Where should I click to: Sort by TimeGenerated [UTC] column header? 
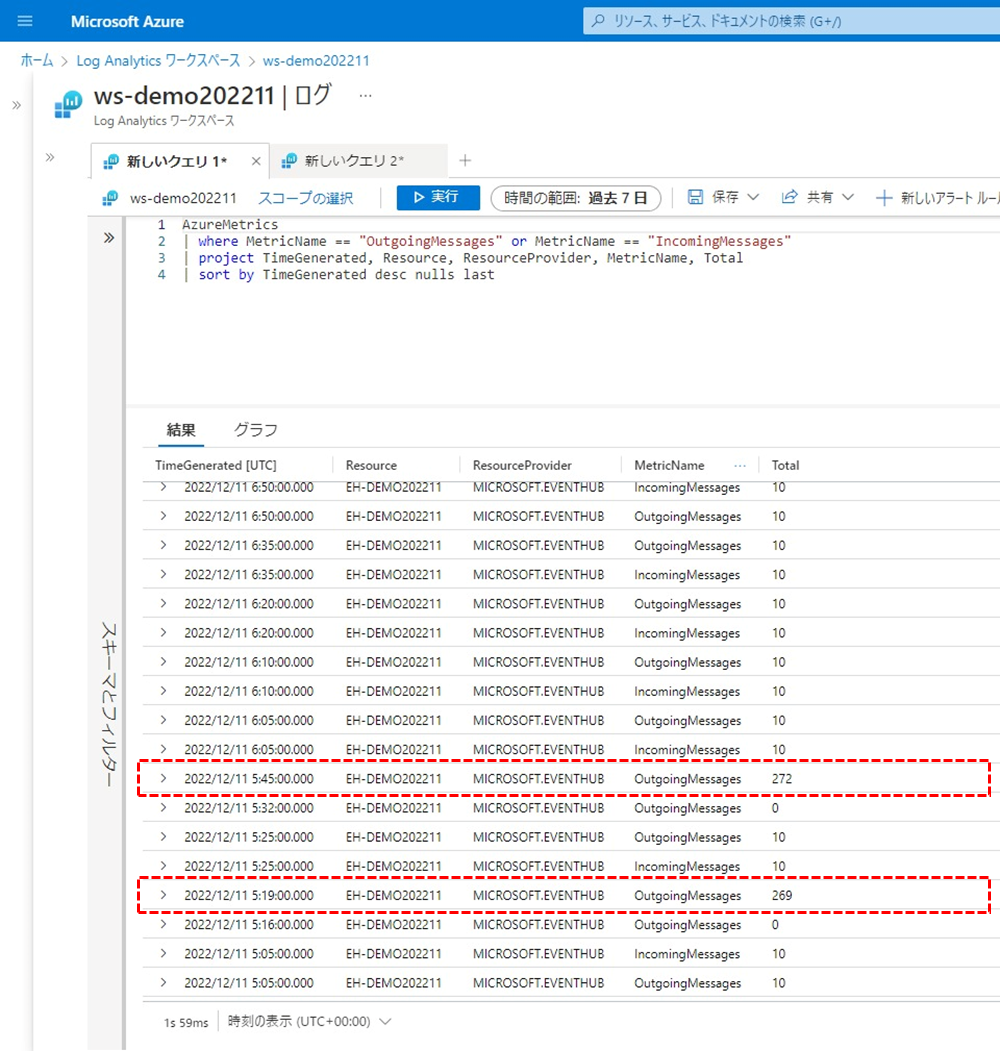click(215, 465)
